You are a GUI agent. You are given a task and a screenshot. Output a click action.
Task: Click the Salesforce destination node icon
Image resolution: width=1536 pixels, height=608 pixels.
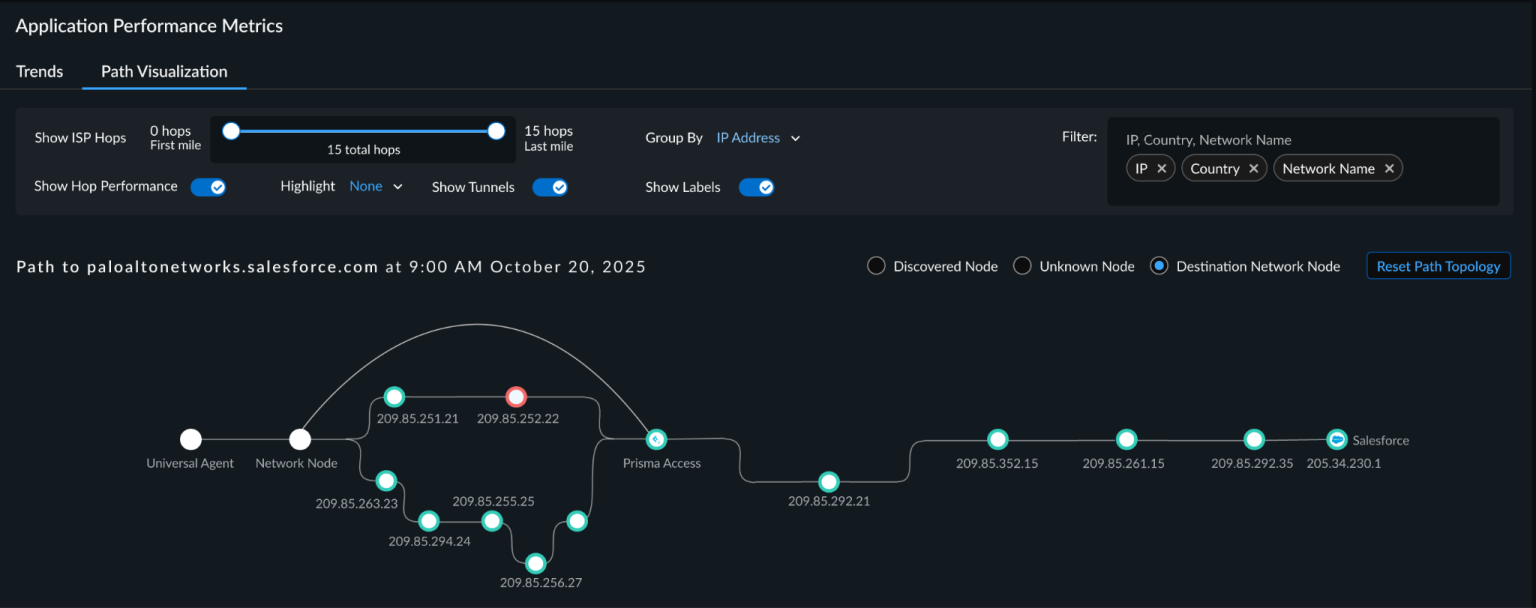pos(1336,439)
